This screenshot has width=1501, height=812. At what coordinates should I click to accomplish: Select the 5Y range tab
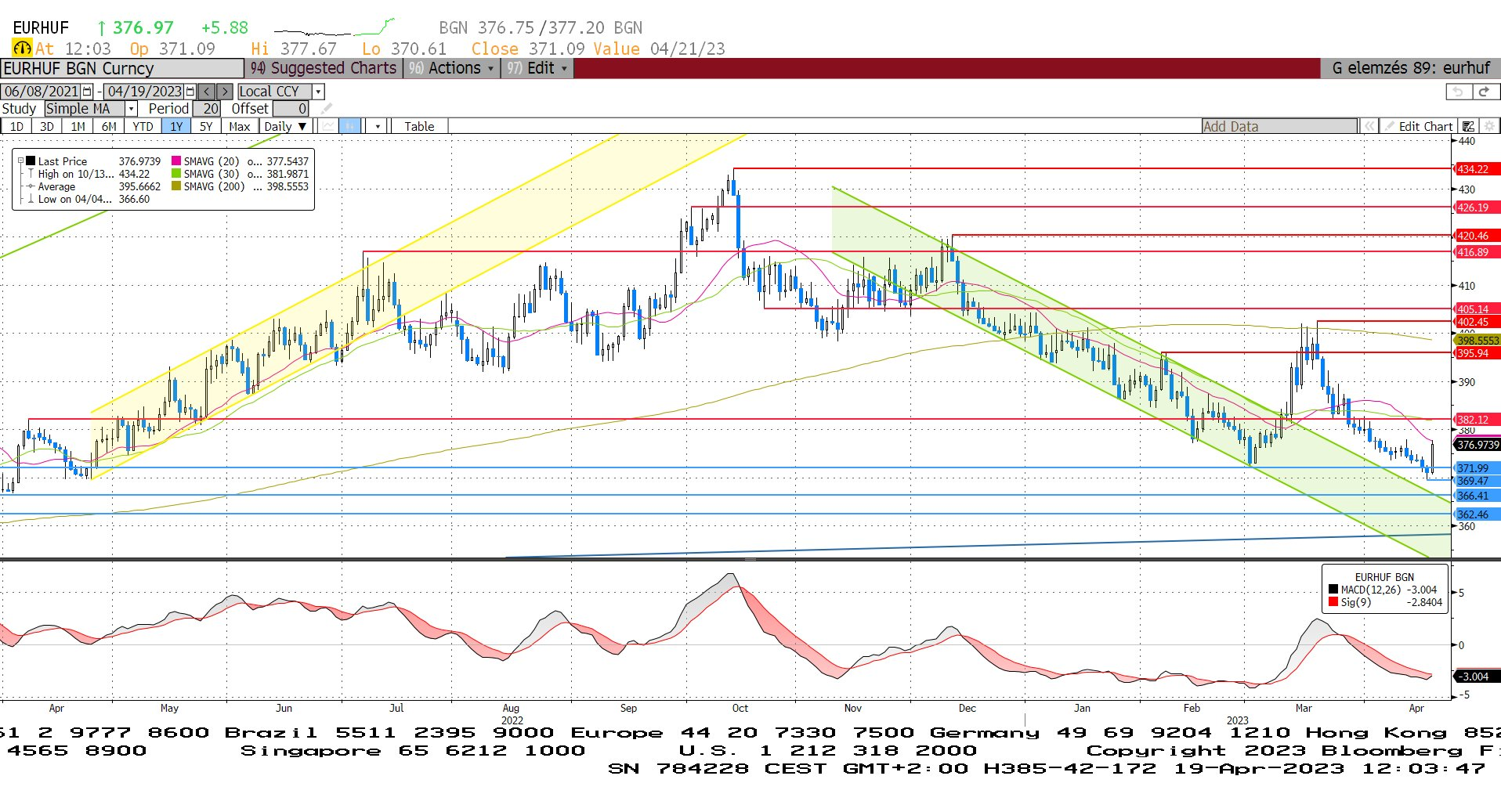coord(206,126)
